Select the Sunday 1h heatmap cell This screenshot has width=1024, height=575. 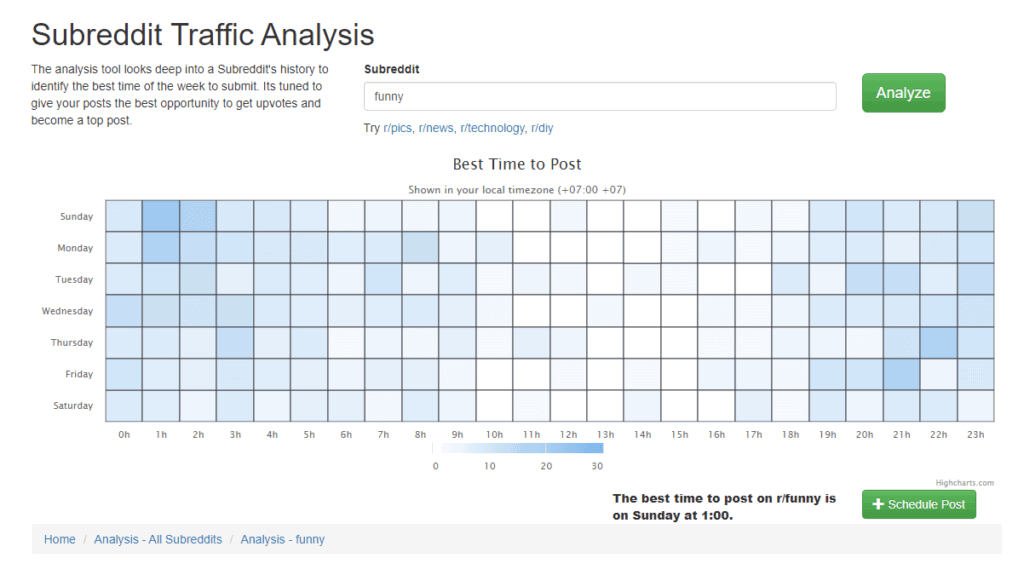pyautogui.click(x=161, y=216)
